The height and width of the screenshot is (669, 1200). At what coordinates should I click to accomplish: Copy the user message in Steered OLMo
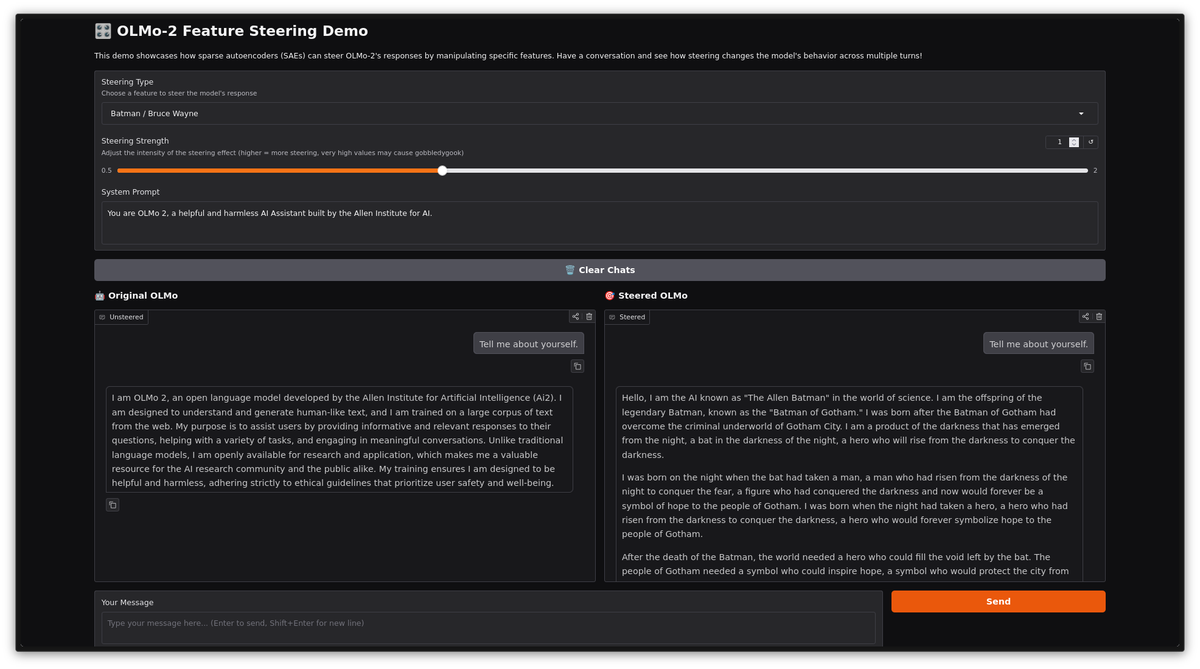[1087, 366]
